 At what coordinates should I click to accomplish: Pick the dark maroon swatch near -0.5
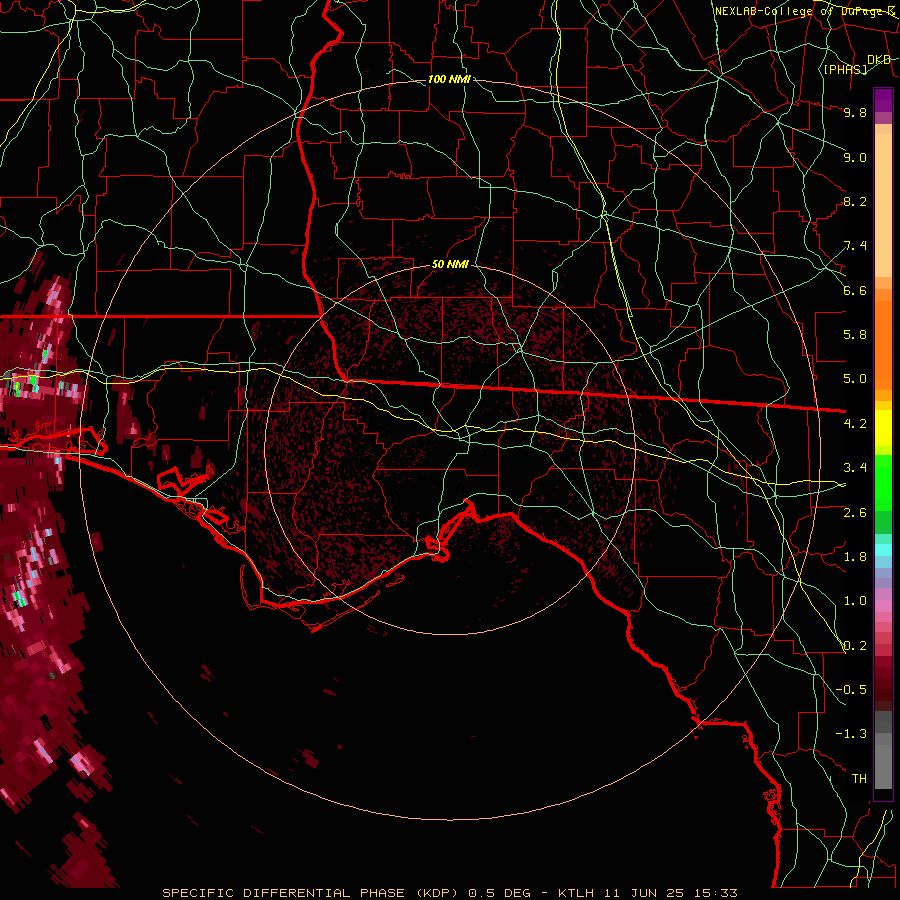pos(883,690)
